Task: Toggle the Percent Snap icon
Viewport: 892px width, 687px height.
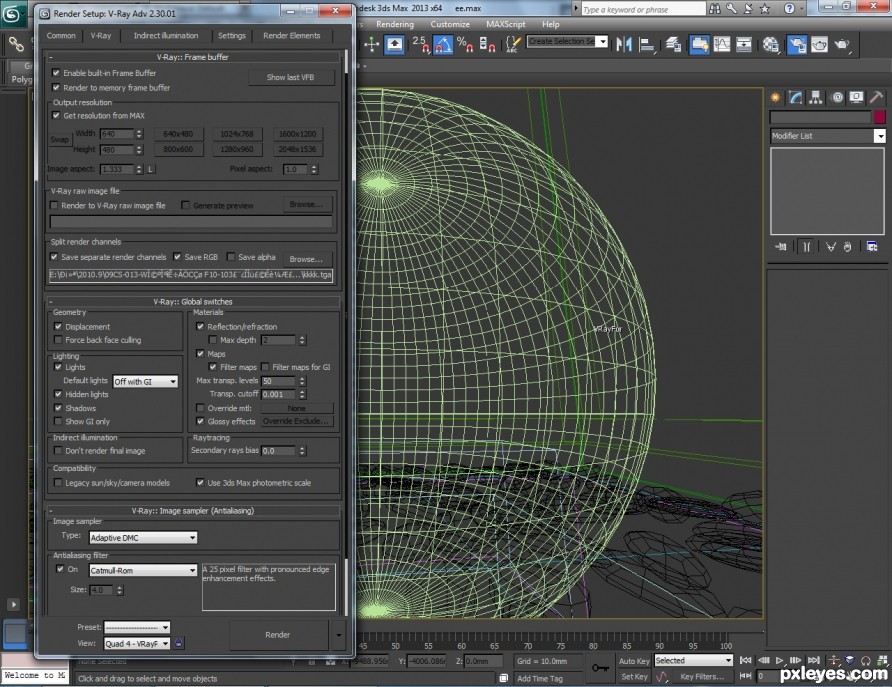Action: pos(465,44)
